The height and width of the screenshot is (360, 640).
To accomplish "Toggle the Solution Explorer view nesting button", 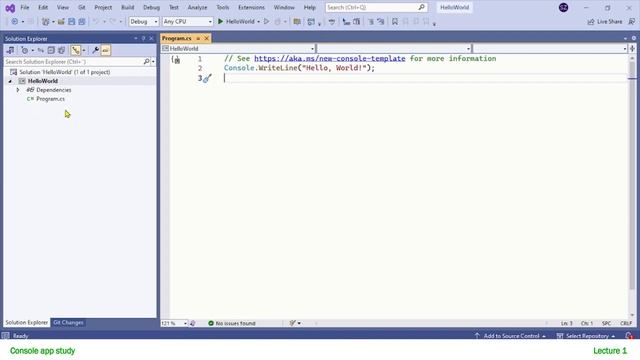I will point(76,50).
